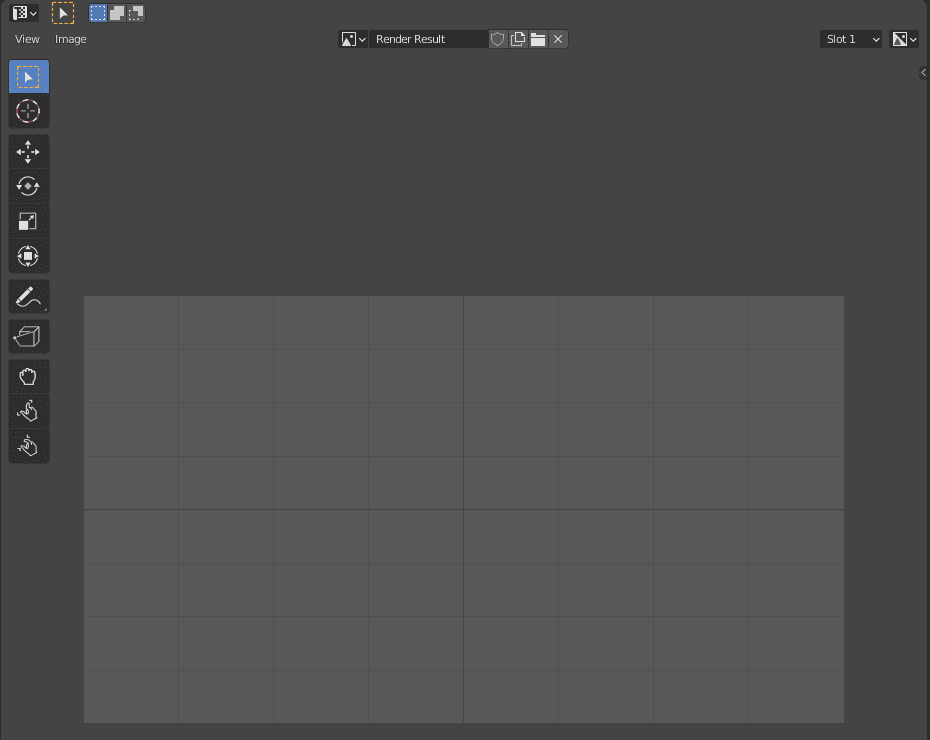Select the Scale tool
This screenshot has width=930, height=740.
[28, 221]
